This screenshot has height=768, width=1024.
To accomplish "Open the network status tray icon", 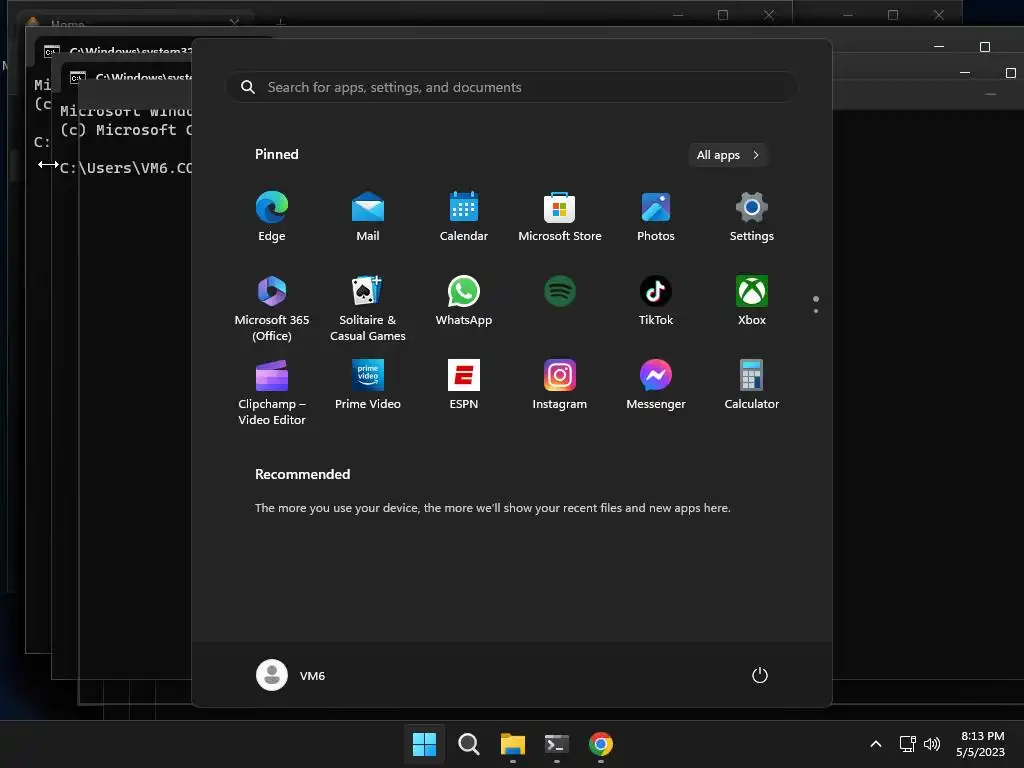I will pyautogui.click(x=907, y=744).
